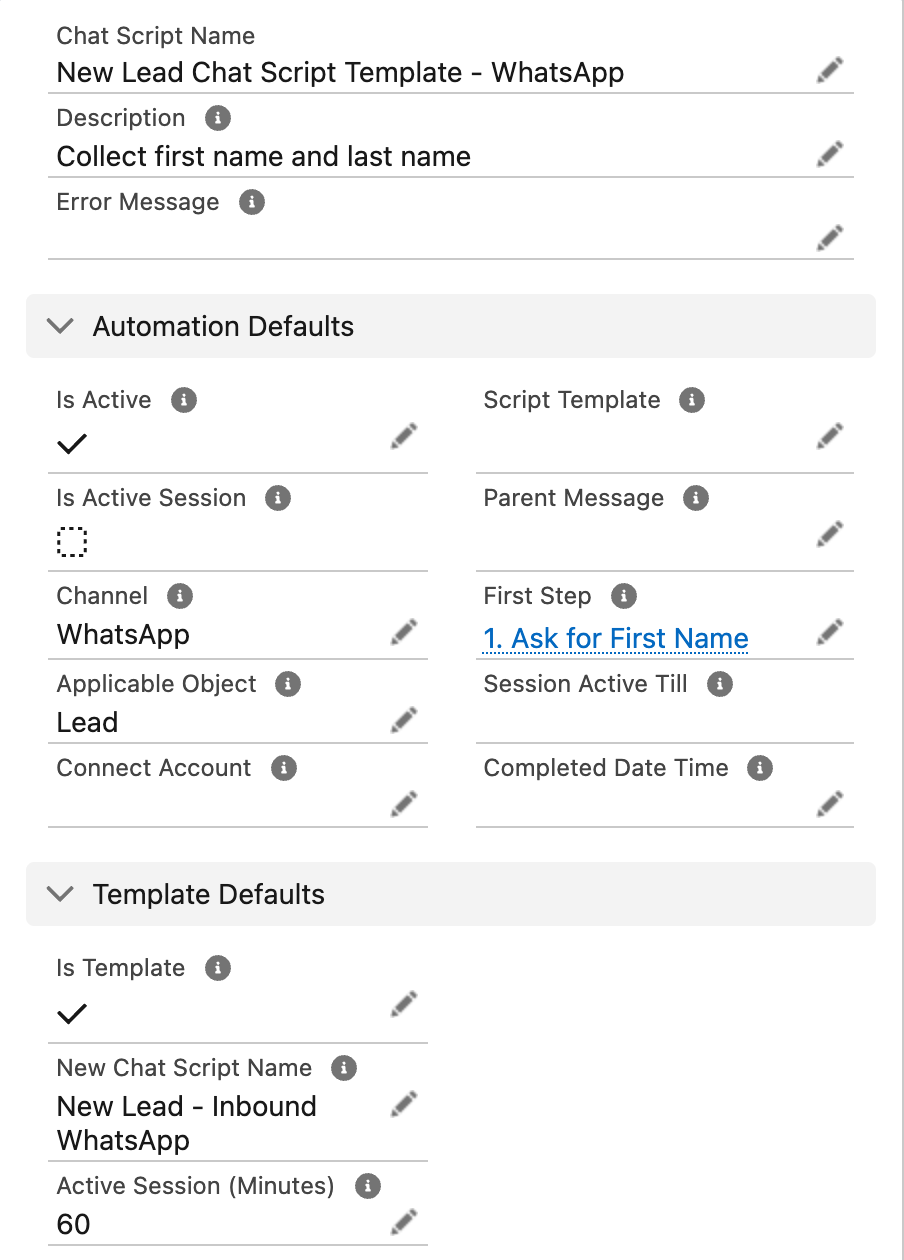
Task: Edit Is Template pencil icon
Action: click(404, 1004)
